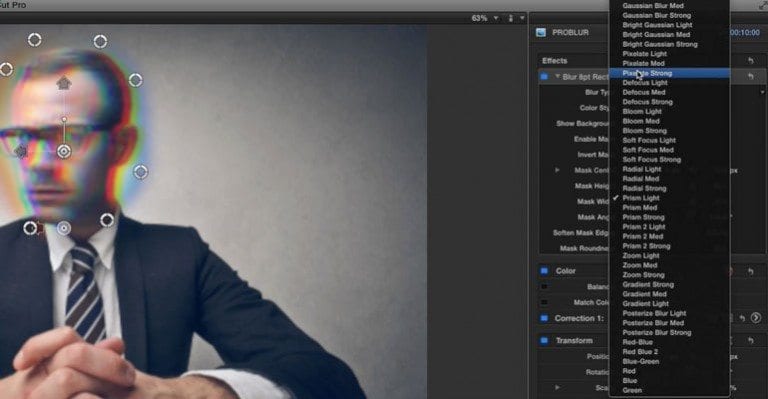Click the PROBLUR clip icon in inspector
Viewport: 768px width, 399px height.
[x=541, y=32]
